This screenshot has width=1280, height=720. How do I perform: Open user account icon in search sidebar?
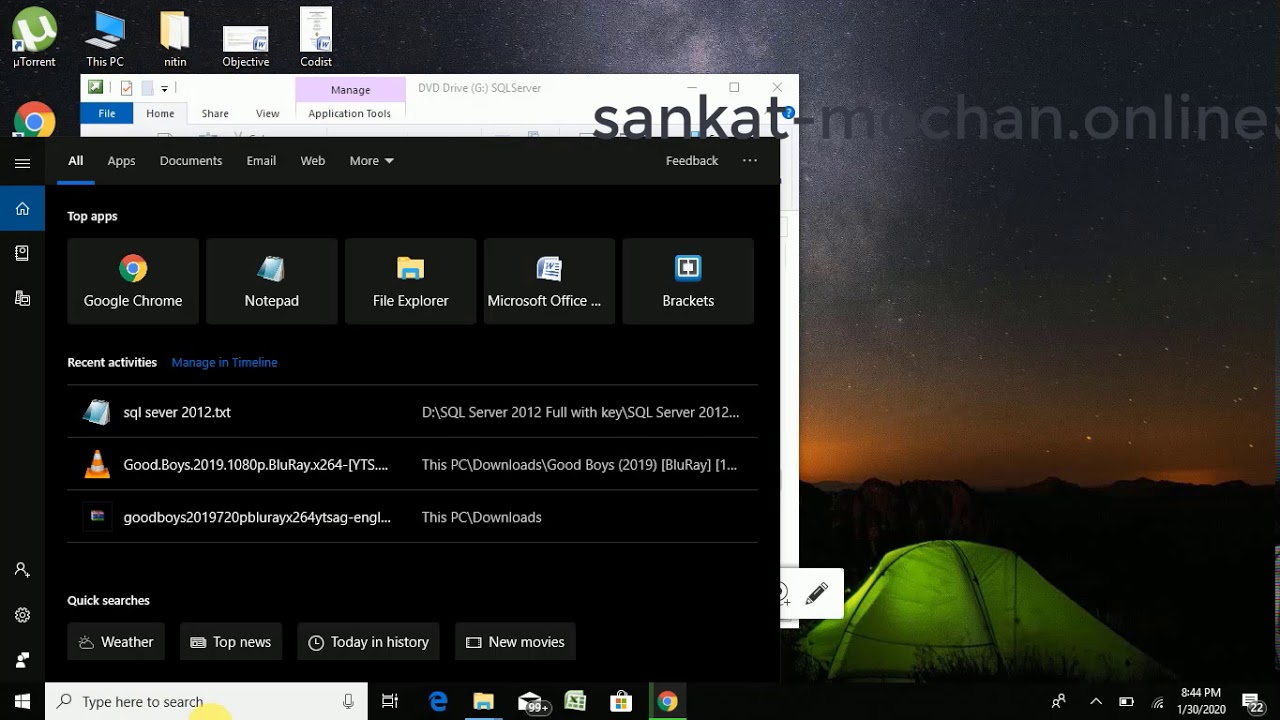[x=22, y=569]
